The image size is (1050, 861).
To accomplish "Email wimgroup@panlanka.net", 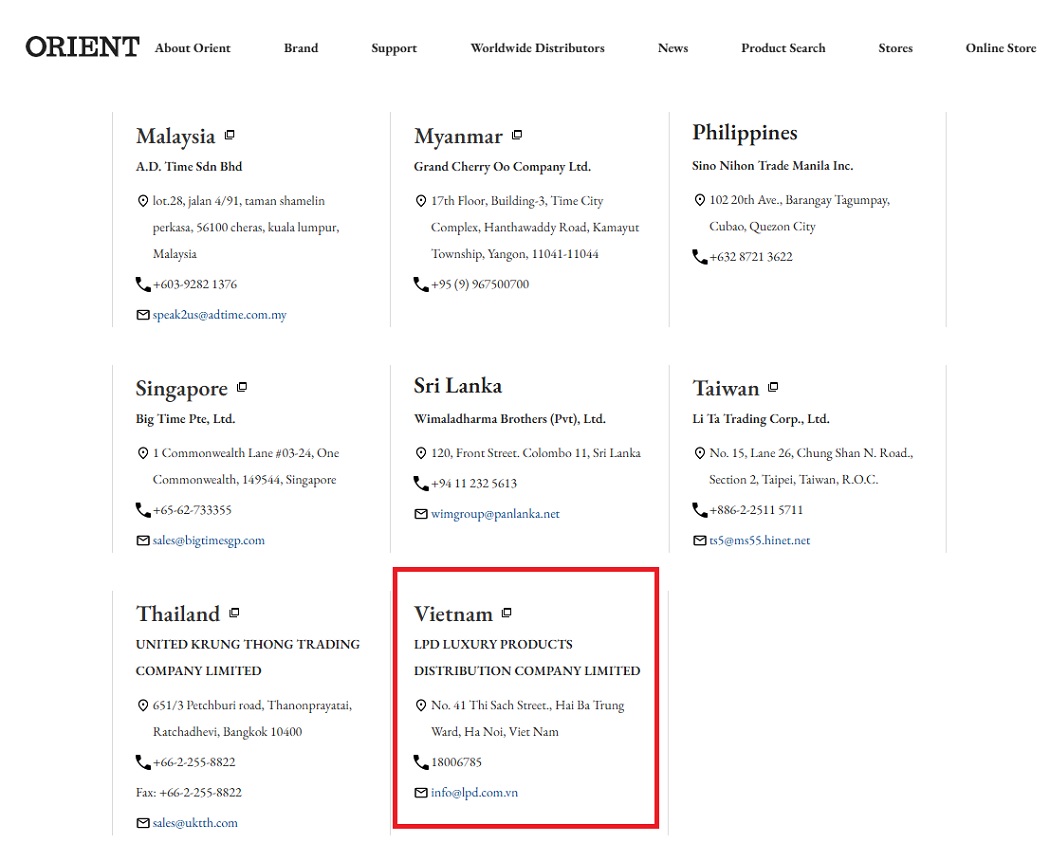I will (495, 514).
